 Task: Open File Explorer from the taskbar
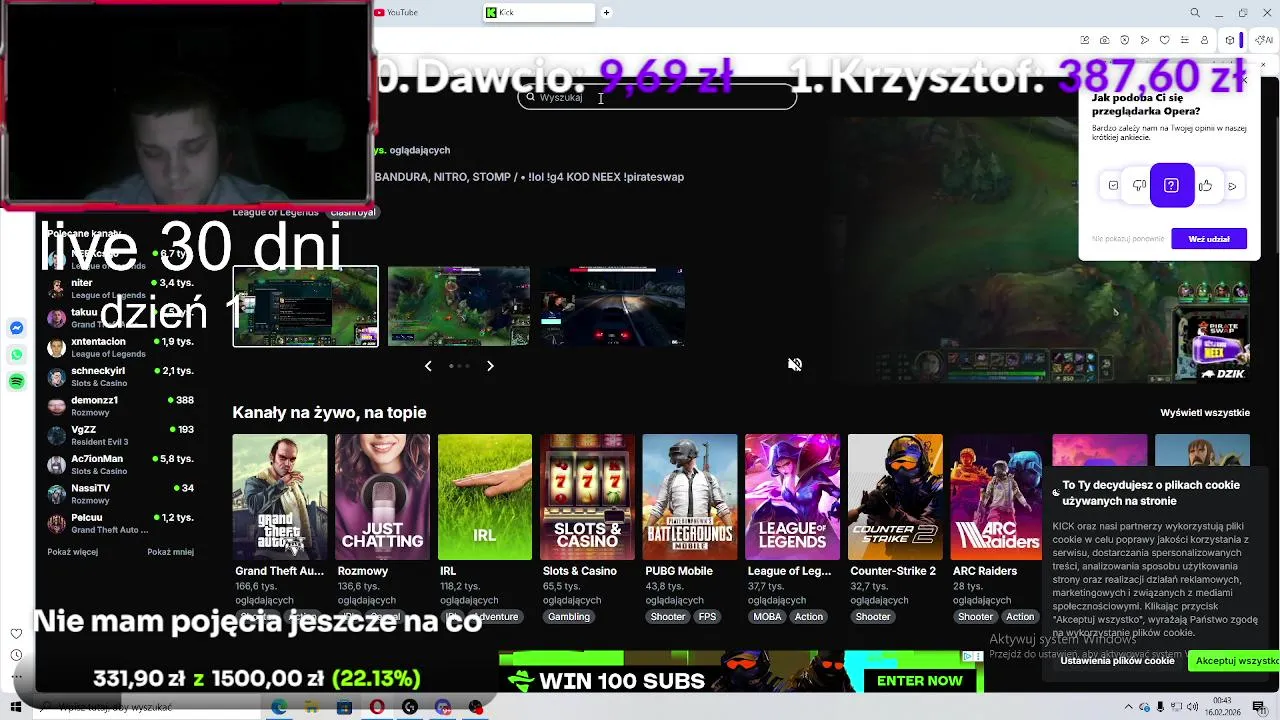click(x=312, y=707)
